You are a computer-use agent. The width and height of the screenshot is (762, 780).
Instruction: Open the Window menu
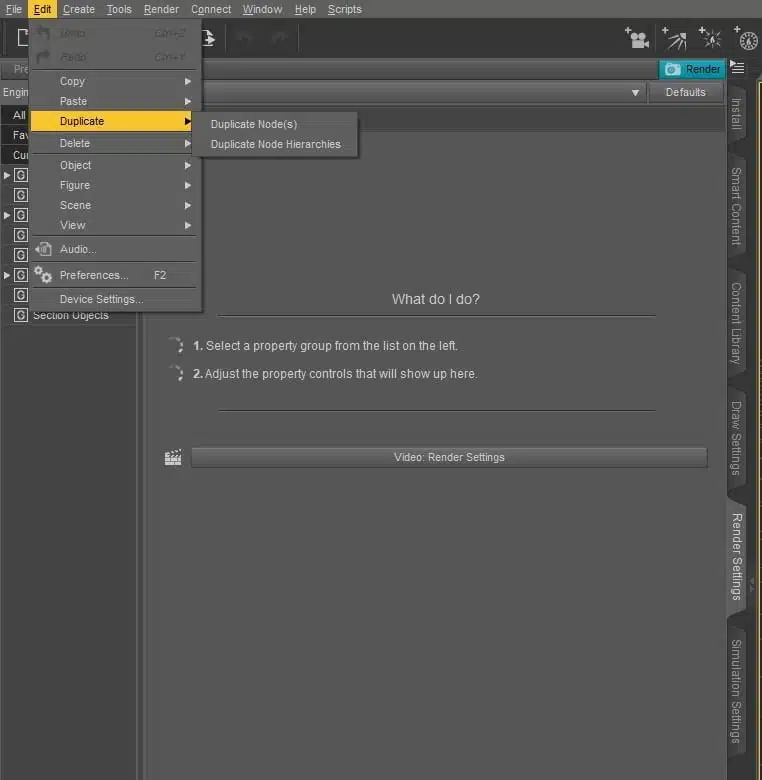pos(262,9)
